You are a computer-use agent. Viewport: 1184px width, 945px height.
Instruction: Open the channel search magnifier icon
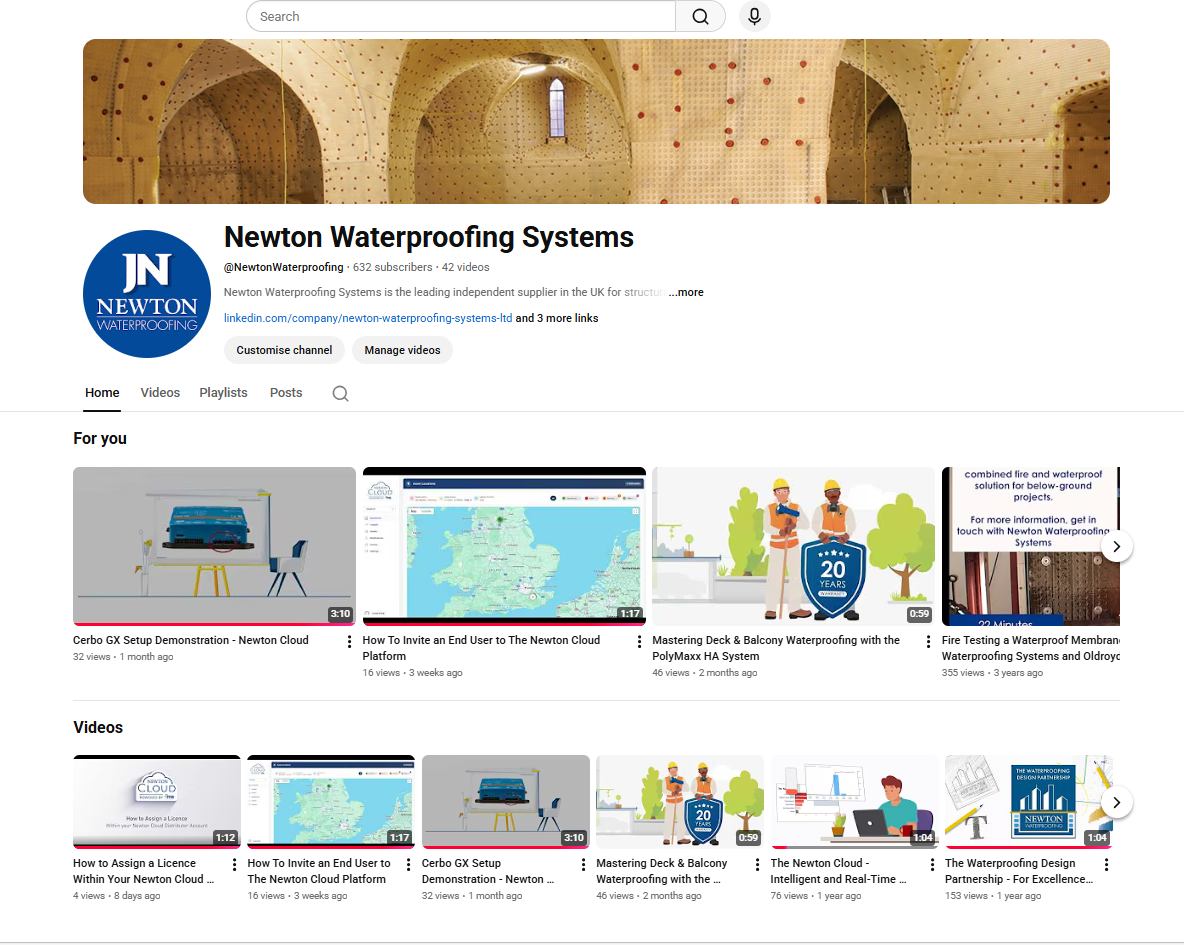pos(341,394)
